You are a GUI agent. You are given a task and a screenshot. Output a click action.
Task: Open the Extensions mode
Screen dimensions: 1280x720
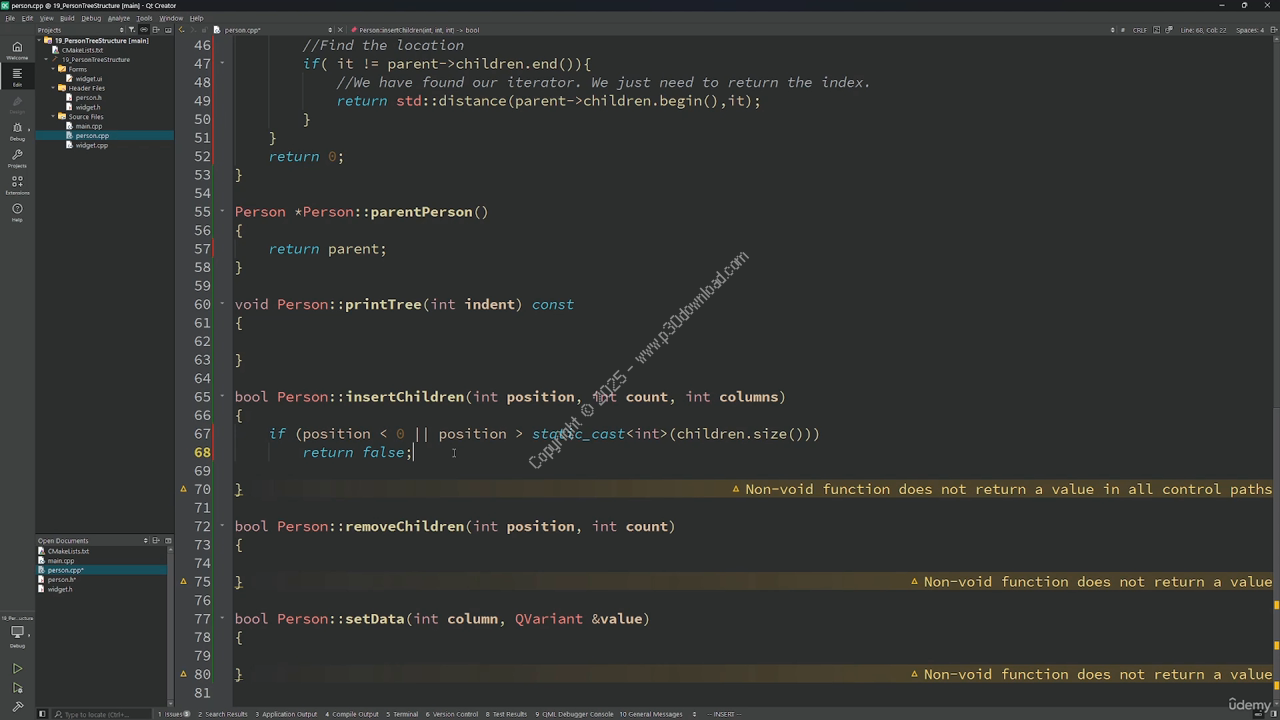pyautogui.click(x=17, y=185)
